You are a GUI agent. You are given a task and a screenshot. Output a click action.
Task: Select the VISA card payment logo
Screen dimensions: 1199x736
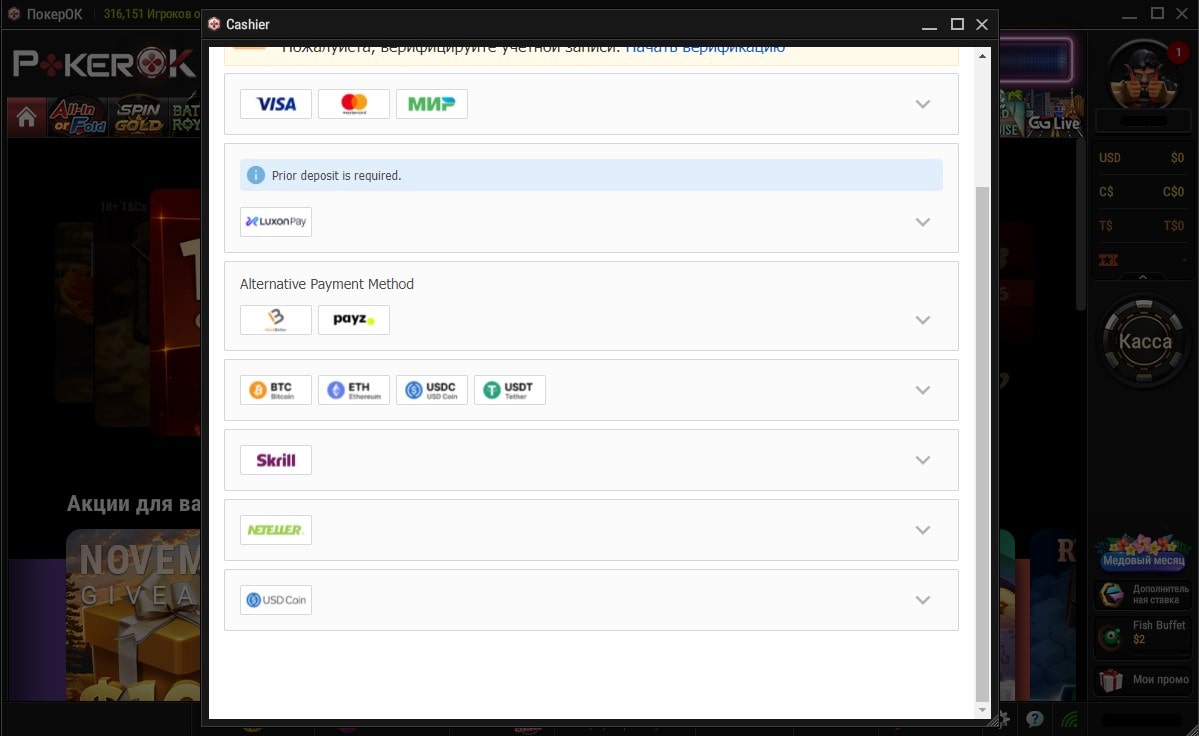point(275,104)
